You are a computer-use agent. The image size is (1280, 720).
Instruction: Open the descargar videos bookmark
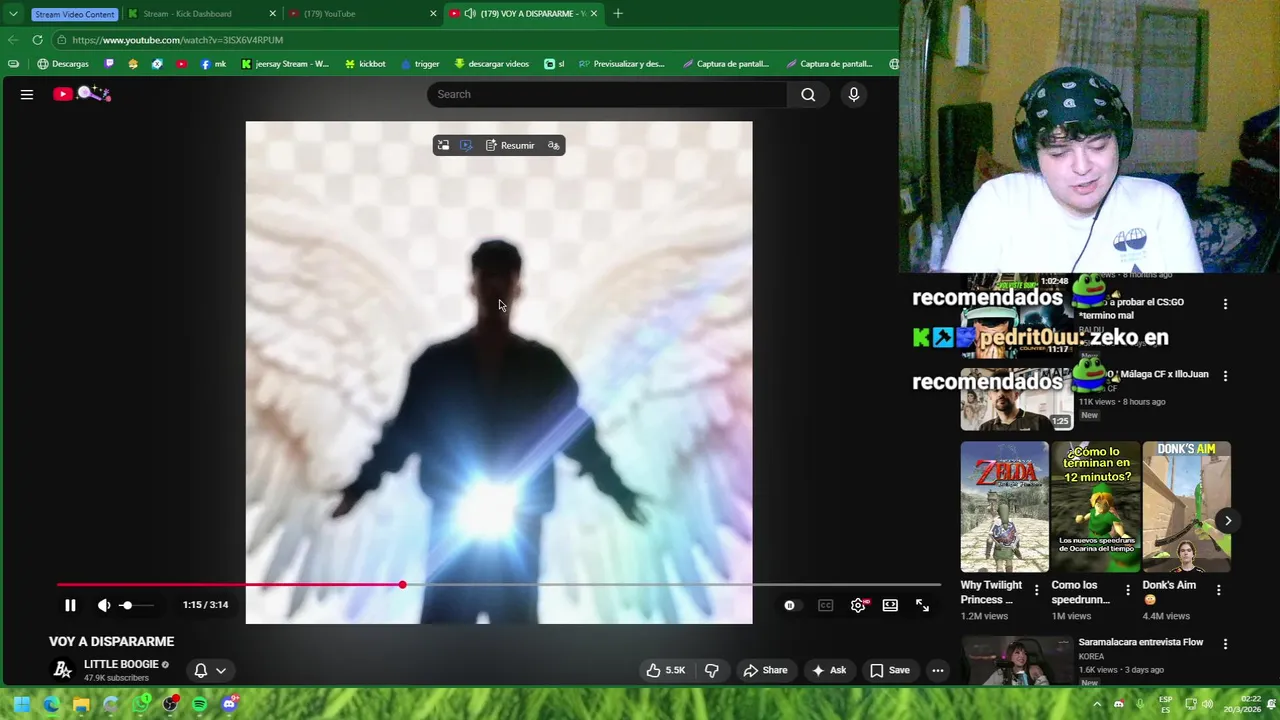click(x=491, y=64)
